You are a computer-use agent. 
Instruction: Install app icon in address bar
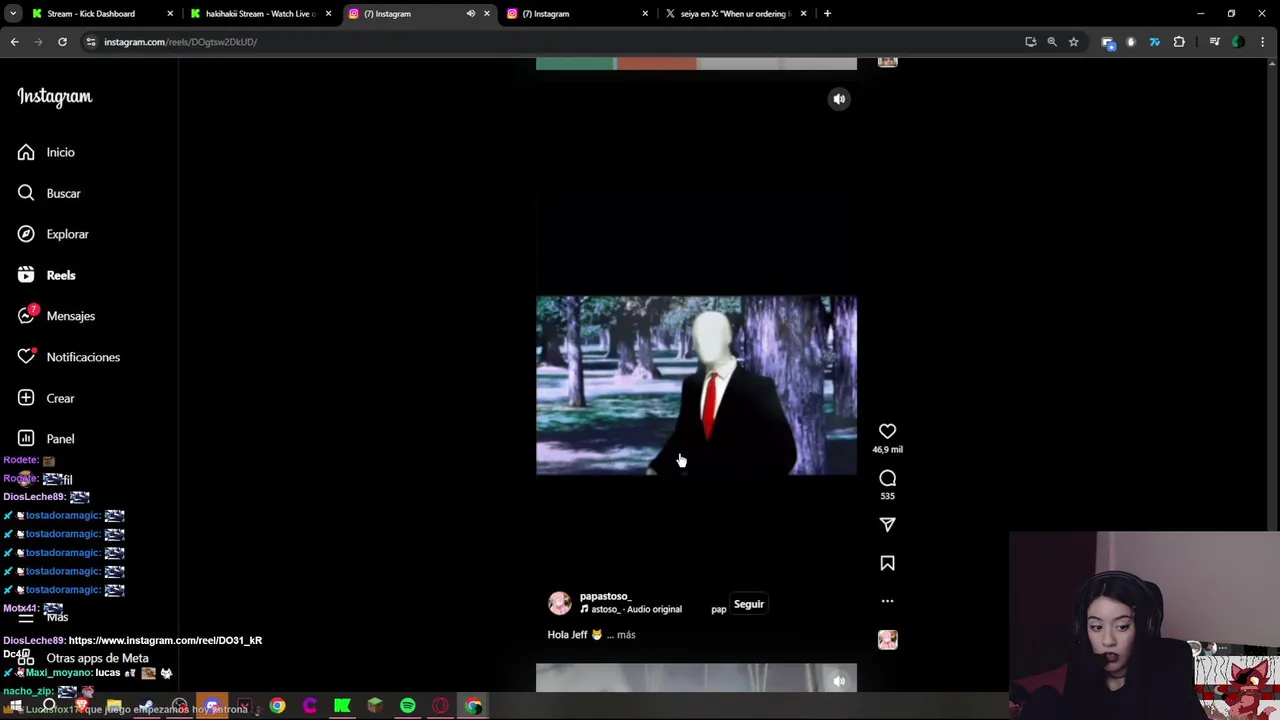tap(1030, 42)
